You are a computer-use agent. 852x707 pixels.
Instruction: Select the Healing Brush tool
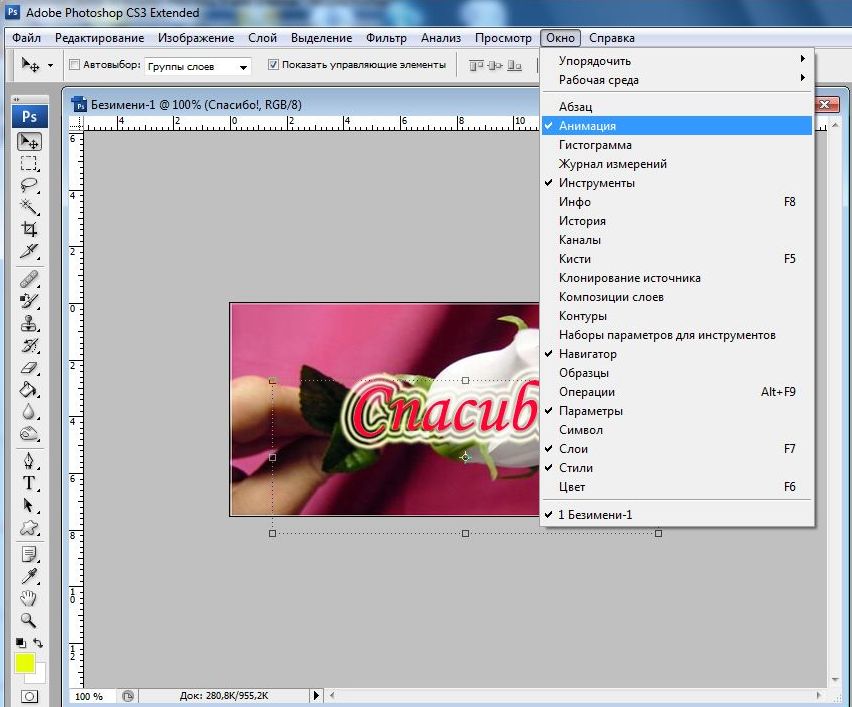pos(29,279)
